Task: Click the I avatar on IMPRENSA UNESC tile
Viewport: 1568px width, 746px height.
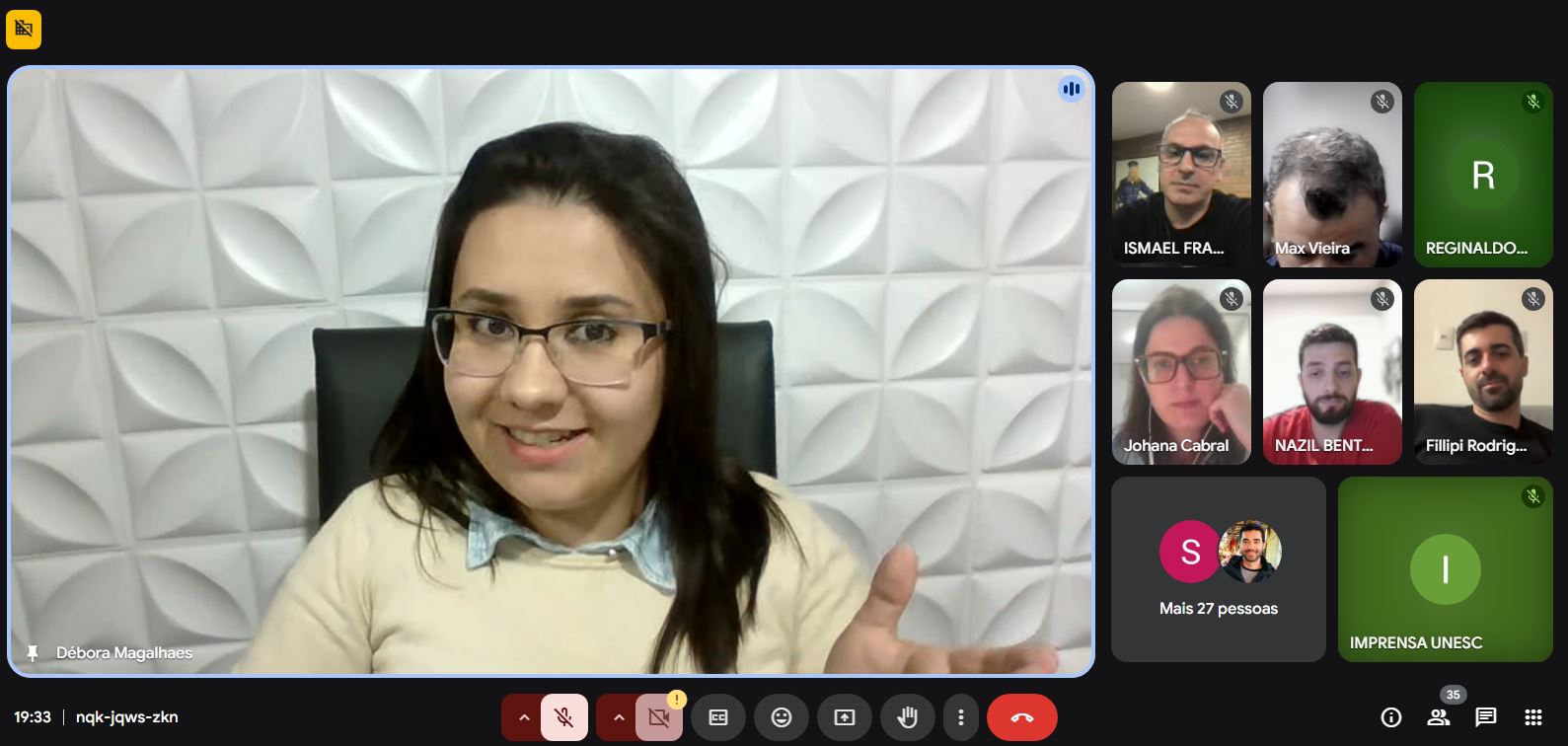Action: coord(1446,569)
